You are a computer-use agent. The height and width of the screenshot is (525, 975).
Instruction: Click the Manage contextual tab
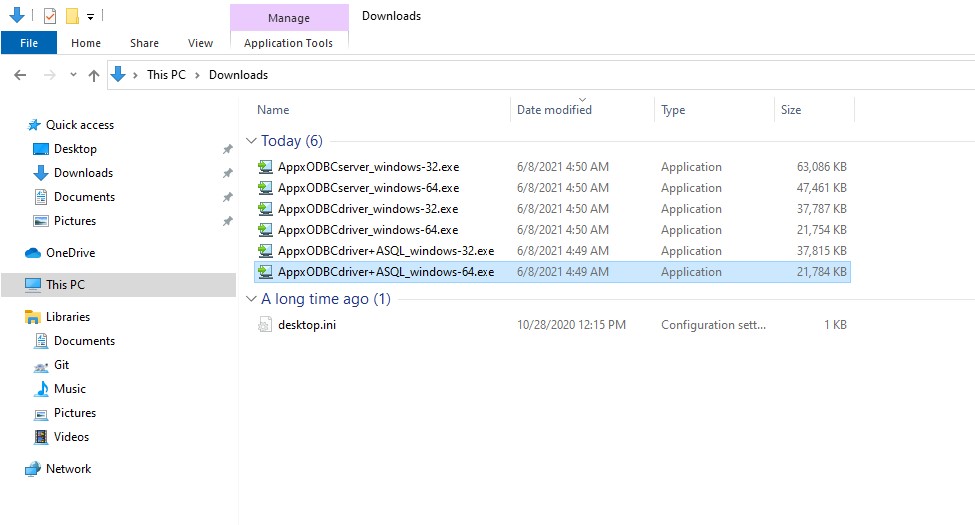(x=289, y=18)
